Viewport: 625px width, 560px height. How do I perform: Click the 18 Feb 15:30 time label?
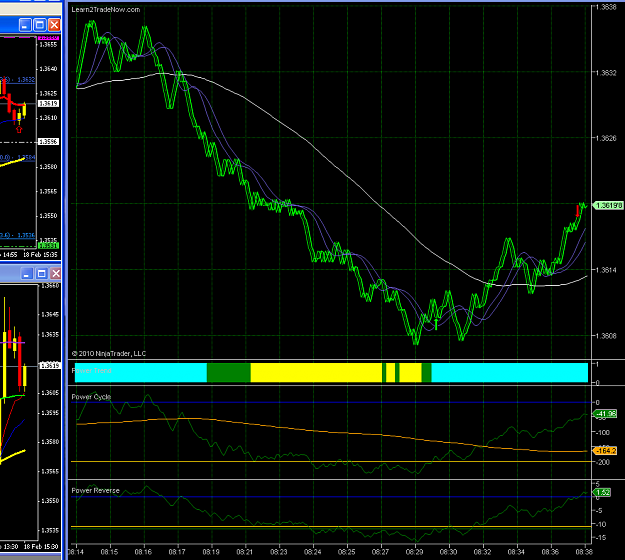[x=41, y=546]
